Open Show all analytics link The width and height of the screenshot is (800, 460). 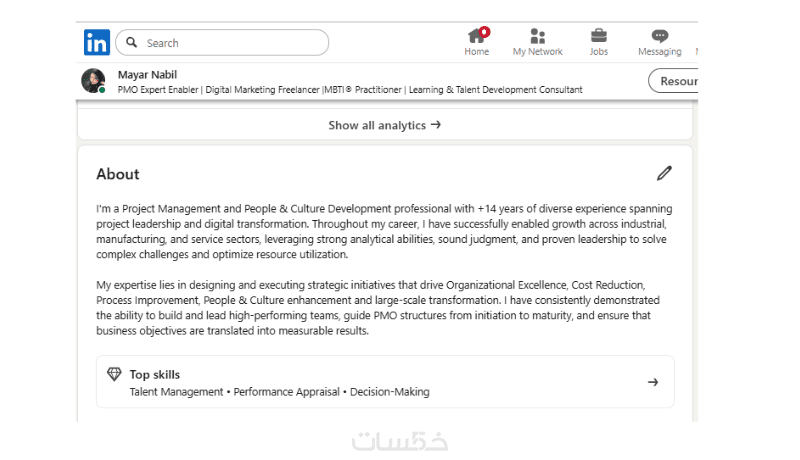coord(384,125)
